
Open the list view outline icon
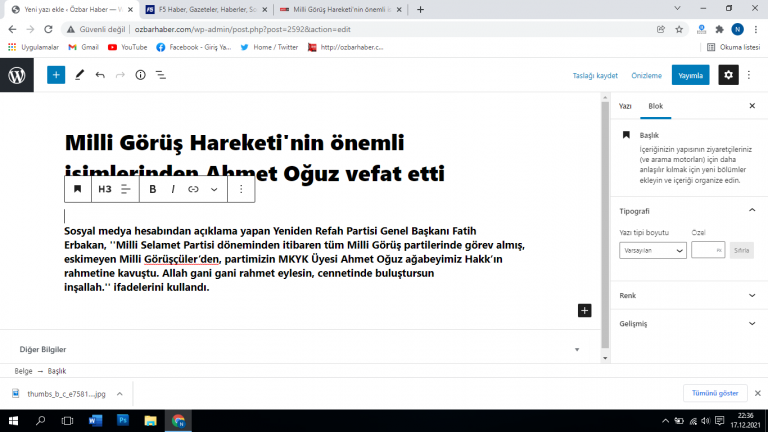(161, 75)
